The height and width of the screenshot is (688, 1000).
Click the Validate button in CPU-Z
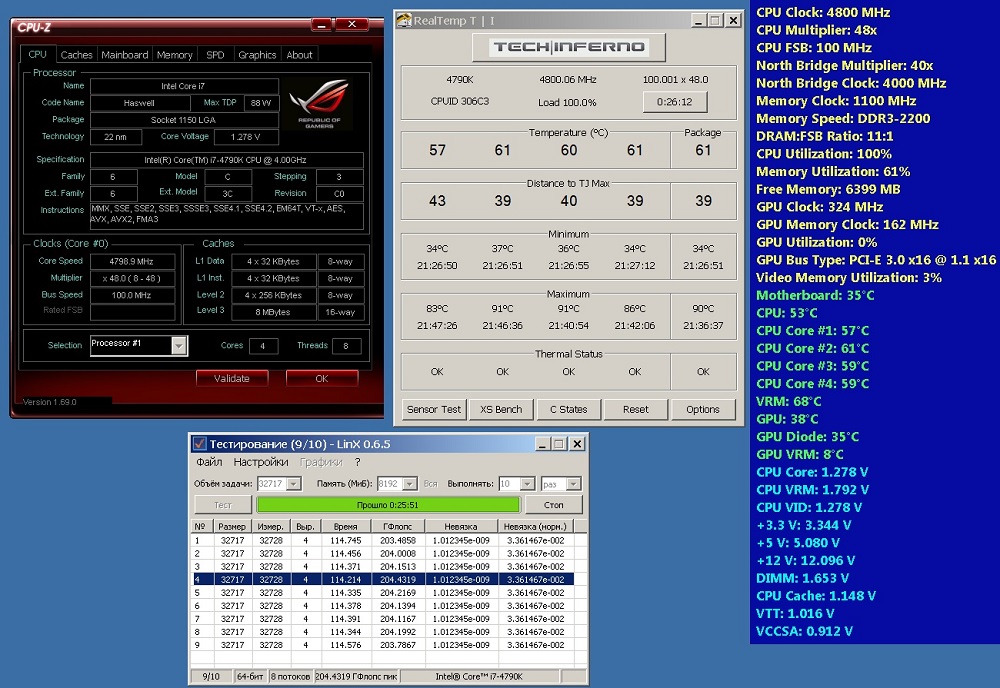tap(232, 378)
